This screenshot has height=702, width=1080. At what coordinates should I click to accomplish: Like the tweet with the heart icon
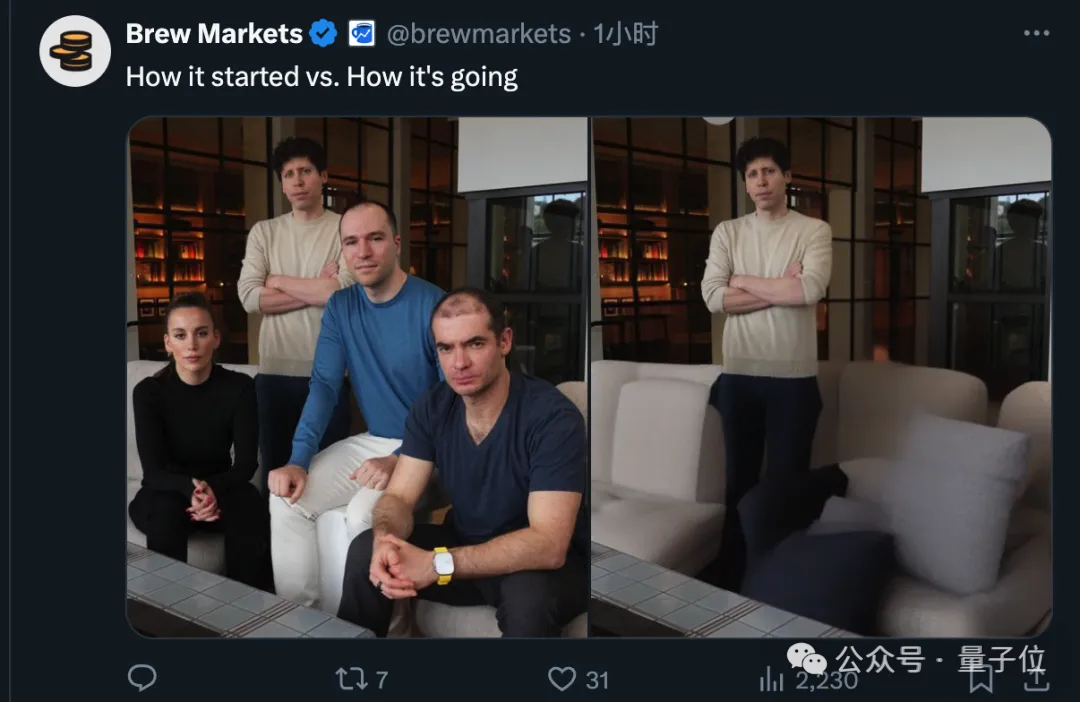[x=562, y=680]
